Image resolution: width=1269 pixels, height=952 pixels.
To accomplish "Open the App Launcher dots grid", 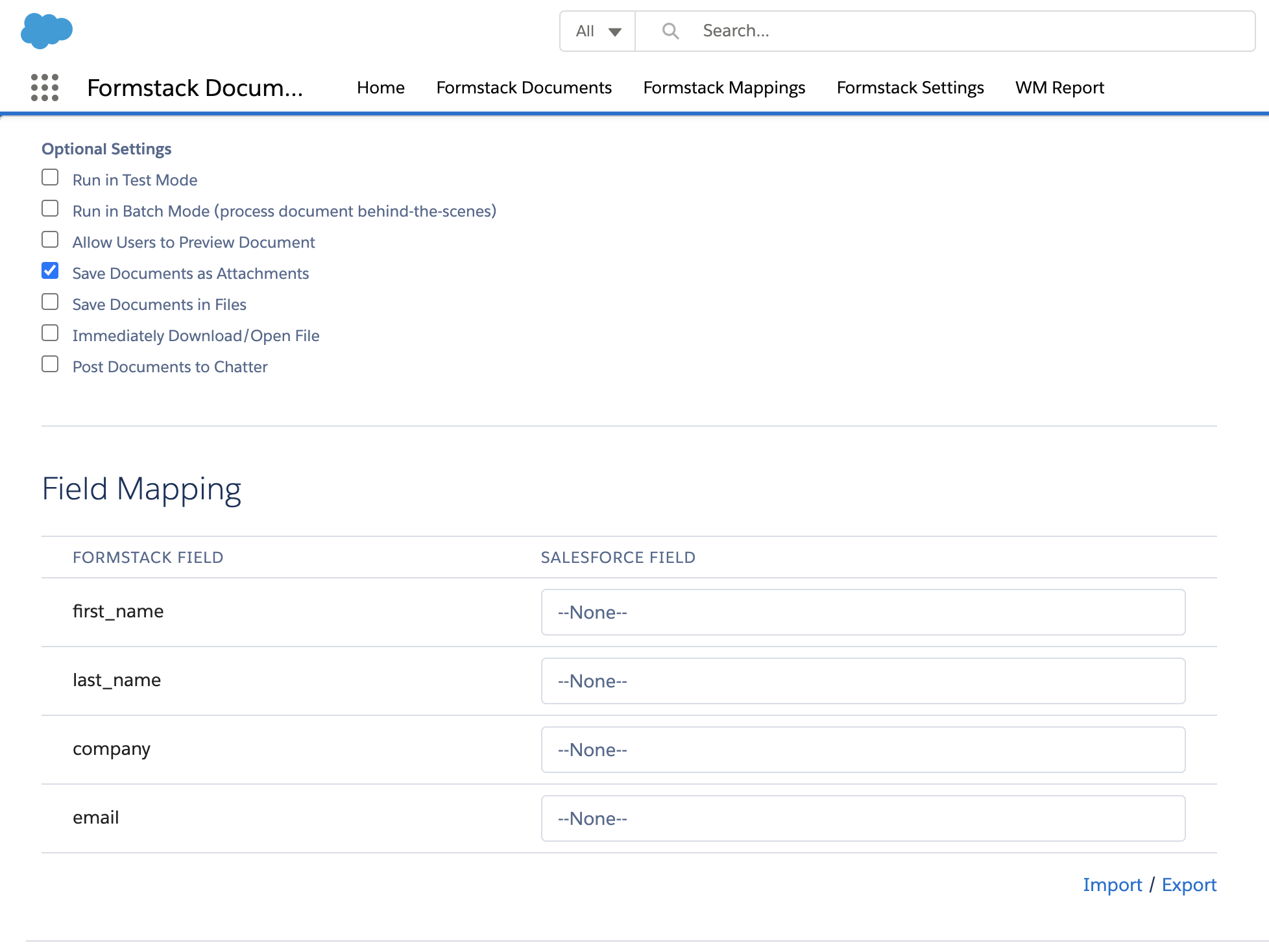I will coord(45,88).
